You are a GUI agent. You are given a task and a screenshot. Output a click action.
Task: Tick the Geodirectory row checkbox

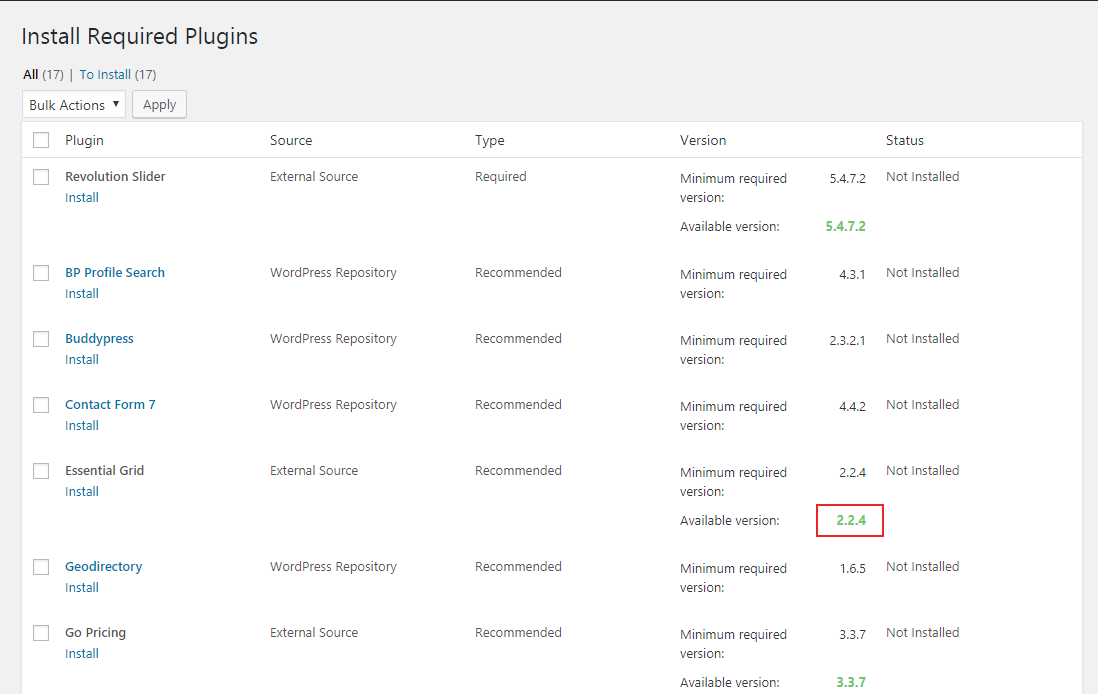click(41, 567)
